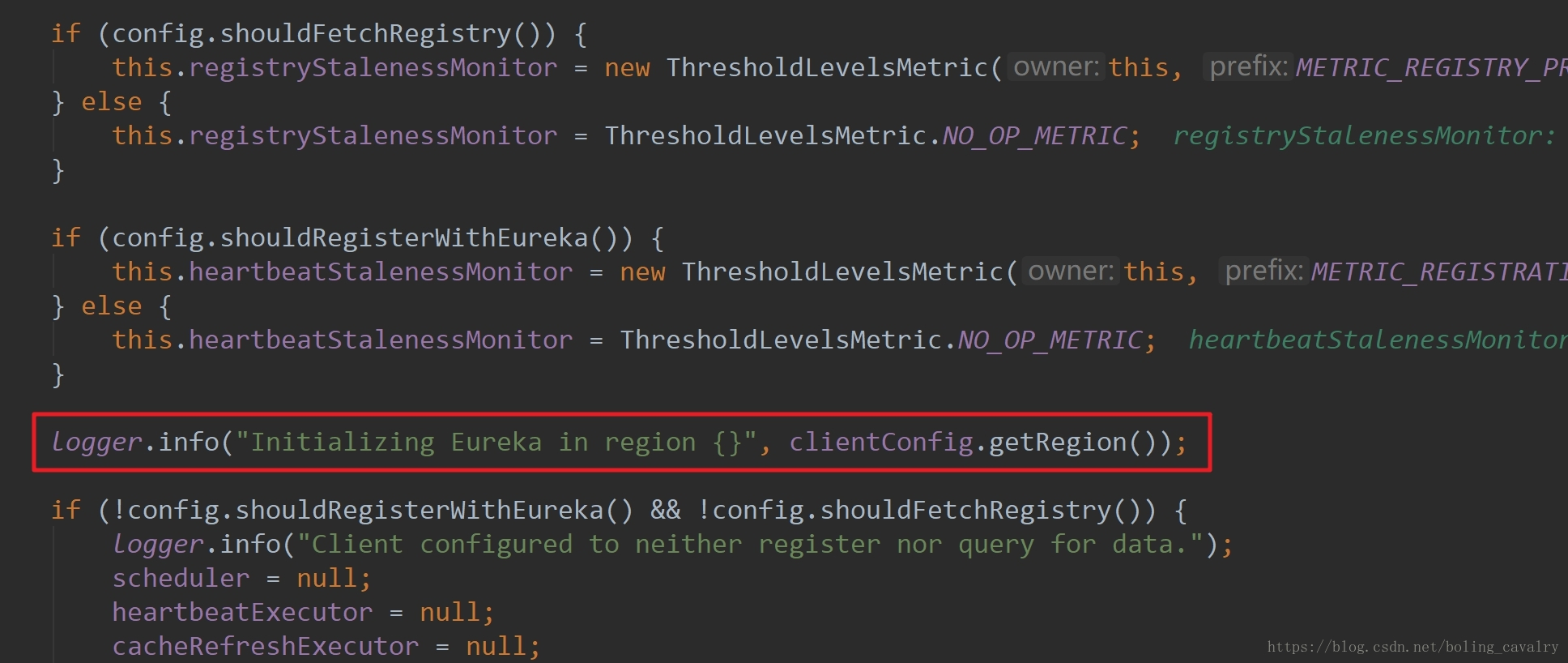
Task: Click the cacheRefreshExecutor variable
Action: [266, 646]
